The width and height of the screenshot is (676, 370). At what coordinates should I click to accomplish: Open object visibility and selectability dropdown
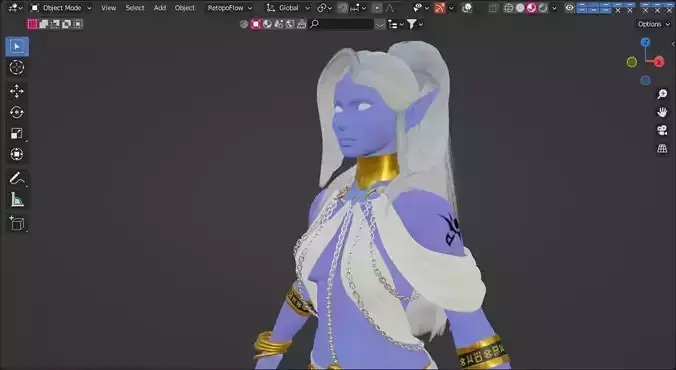(x=420, y=8)
